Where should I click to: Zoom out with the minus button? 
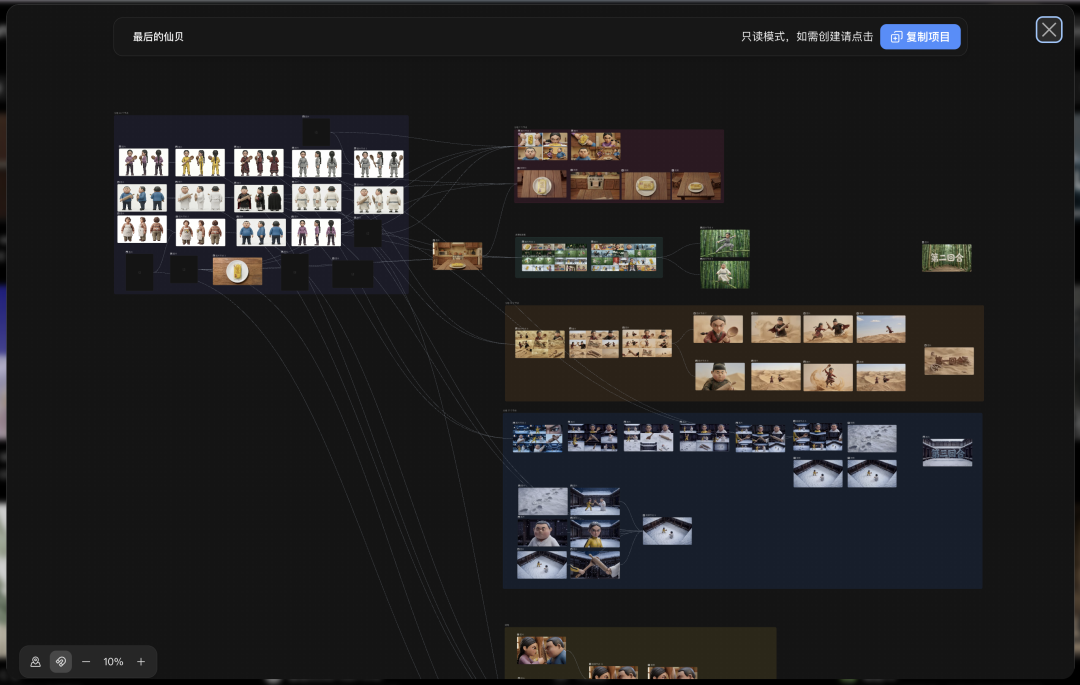pos(86,662)
